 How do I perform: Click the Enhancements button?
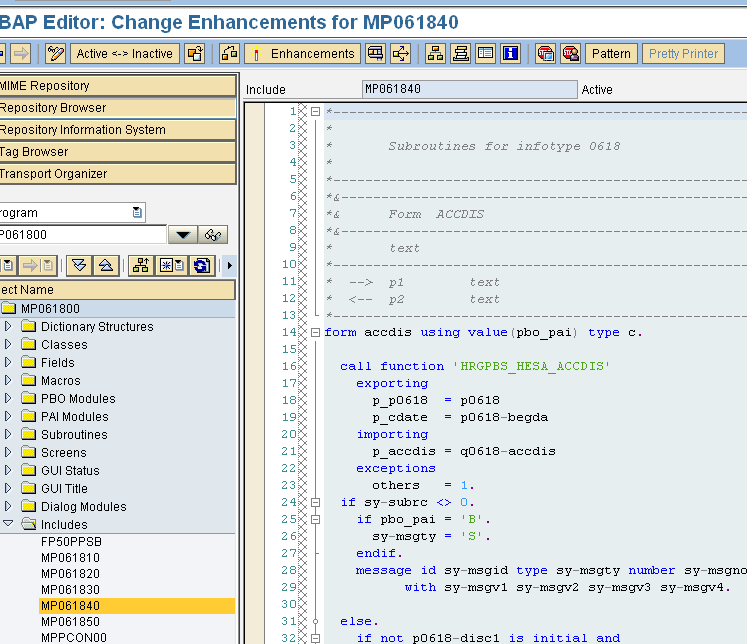pos(303,54)
